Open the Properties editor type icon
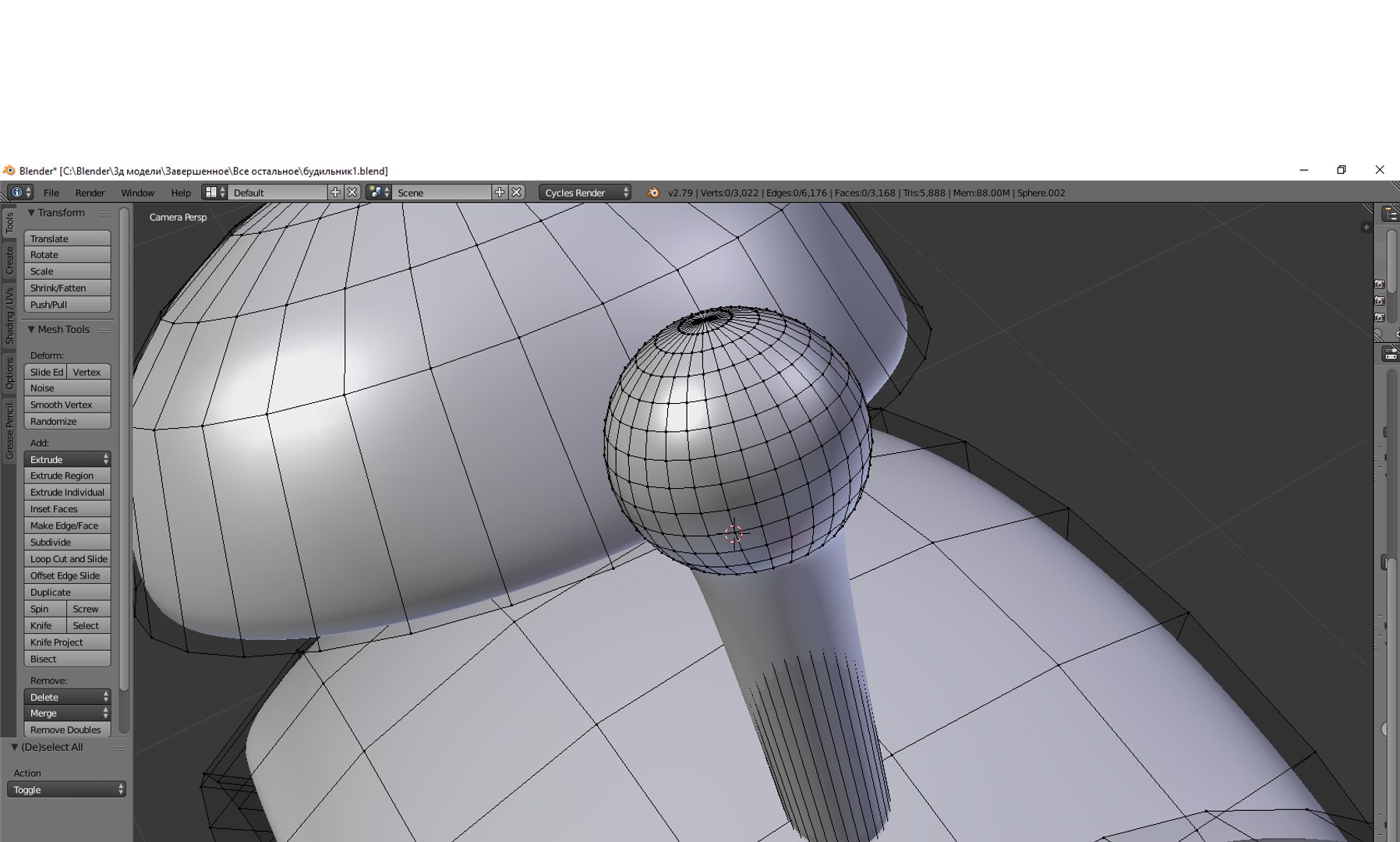Viewport: 1400px width, 842px height. (1391, 355)
